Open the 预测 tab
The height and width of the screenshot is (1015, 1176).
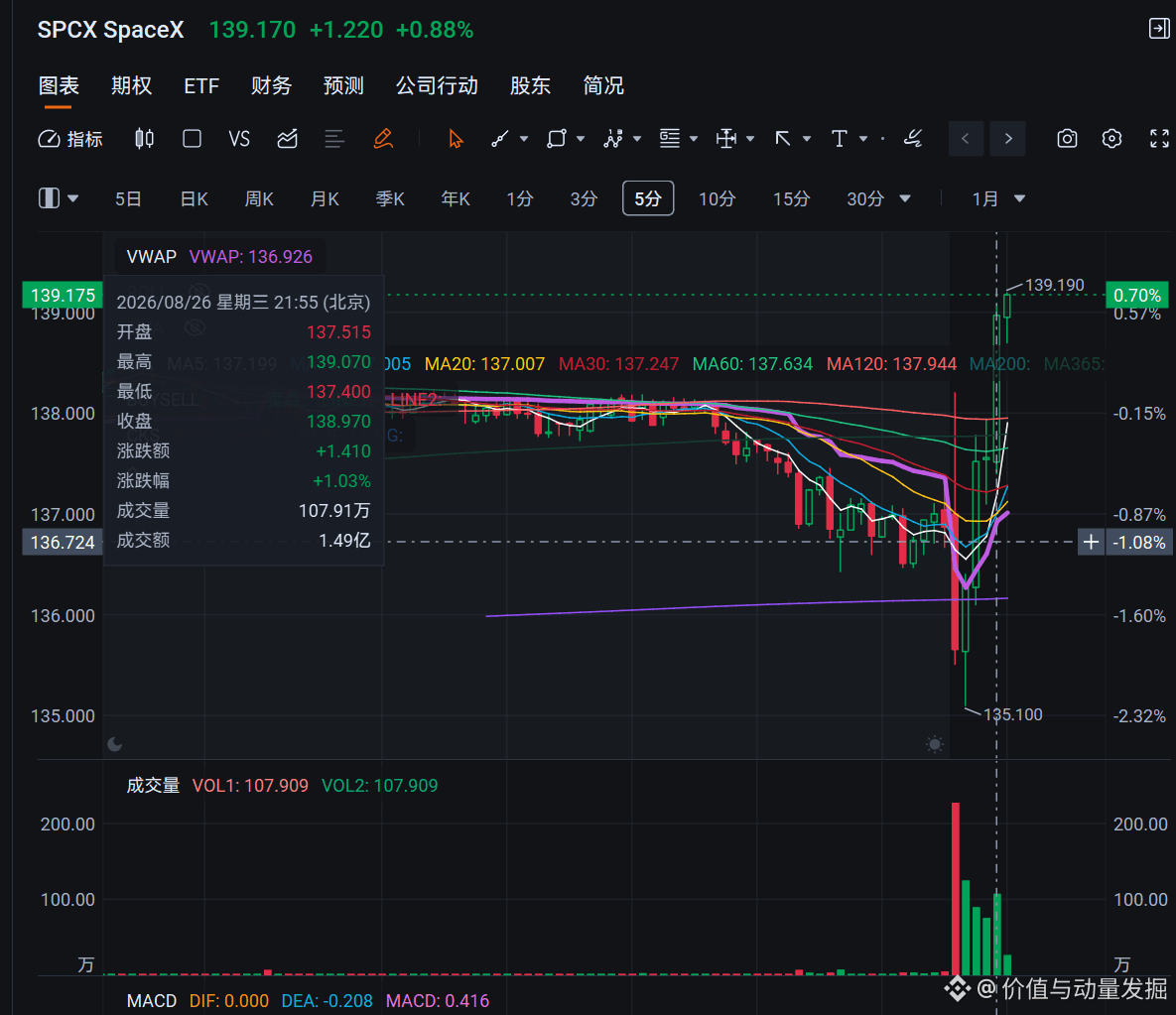click(343, 85)
